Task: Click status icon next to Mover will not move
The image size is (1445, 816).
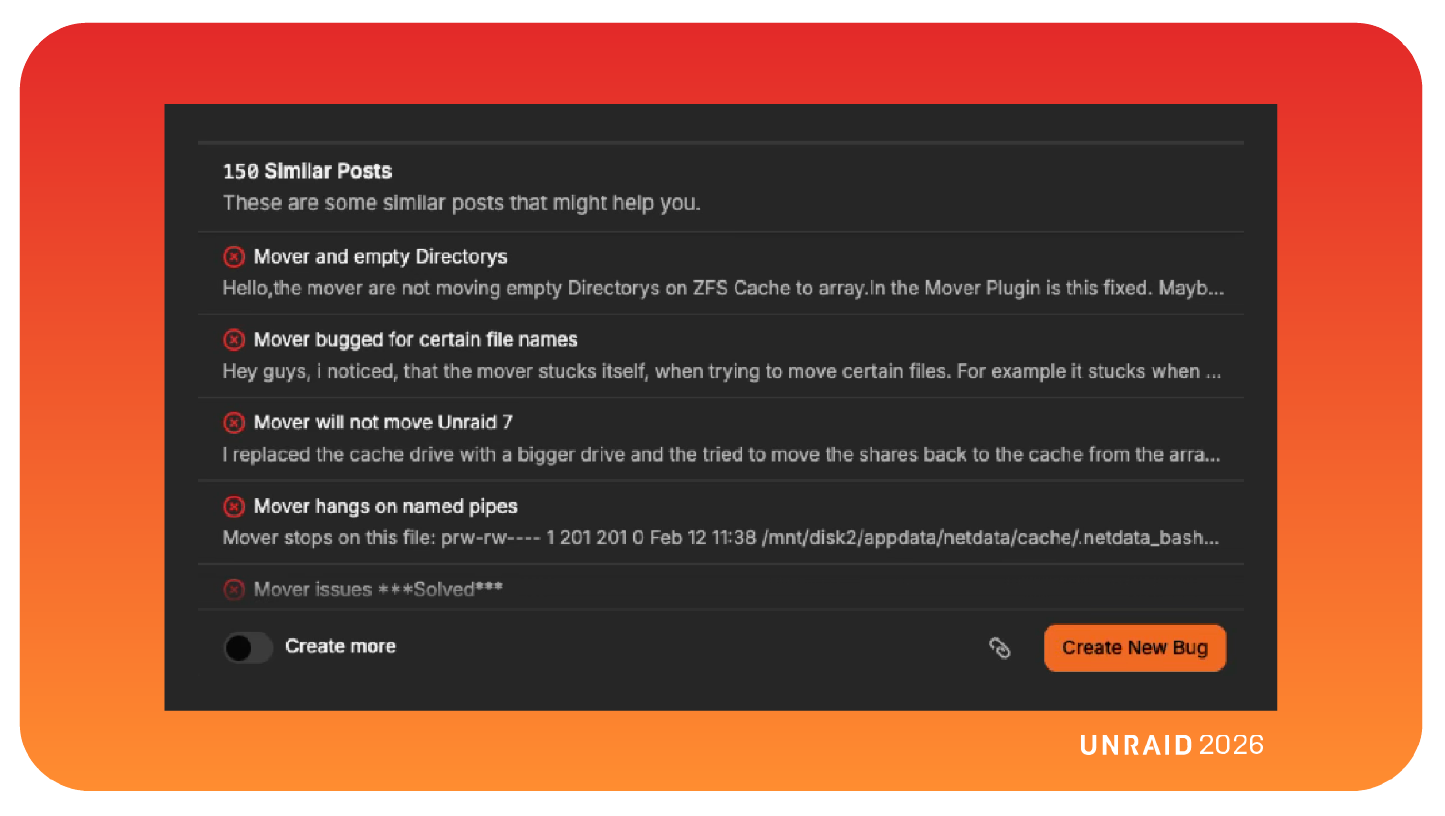Action: tap(233, 423)
